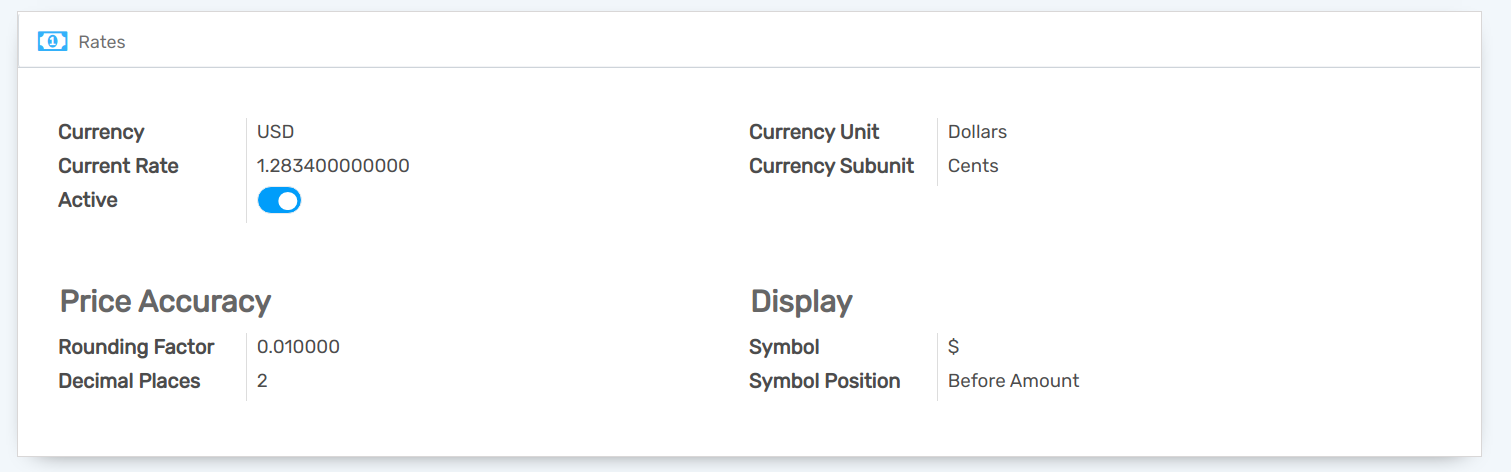Viewport: 1511px width, 472px height.
Task: Click the Cents currency subunit field
Action: [x=973, y=166]
